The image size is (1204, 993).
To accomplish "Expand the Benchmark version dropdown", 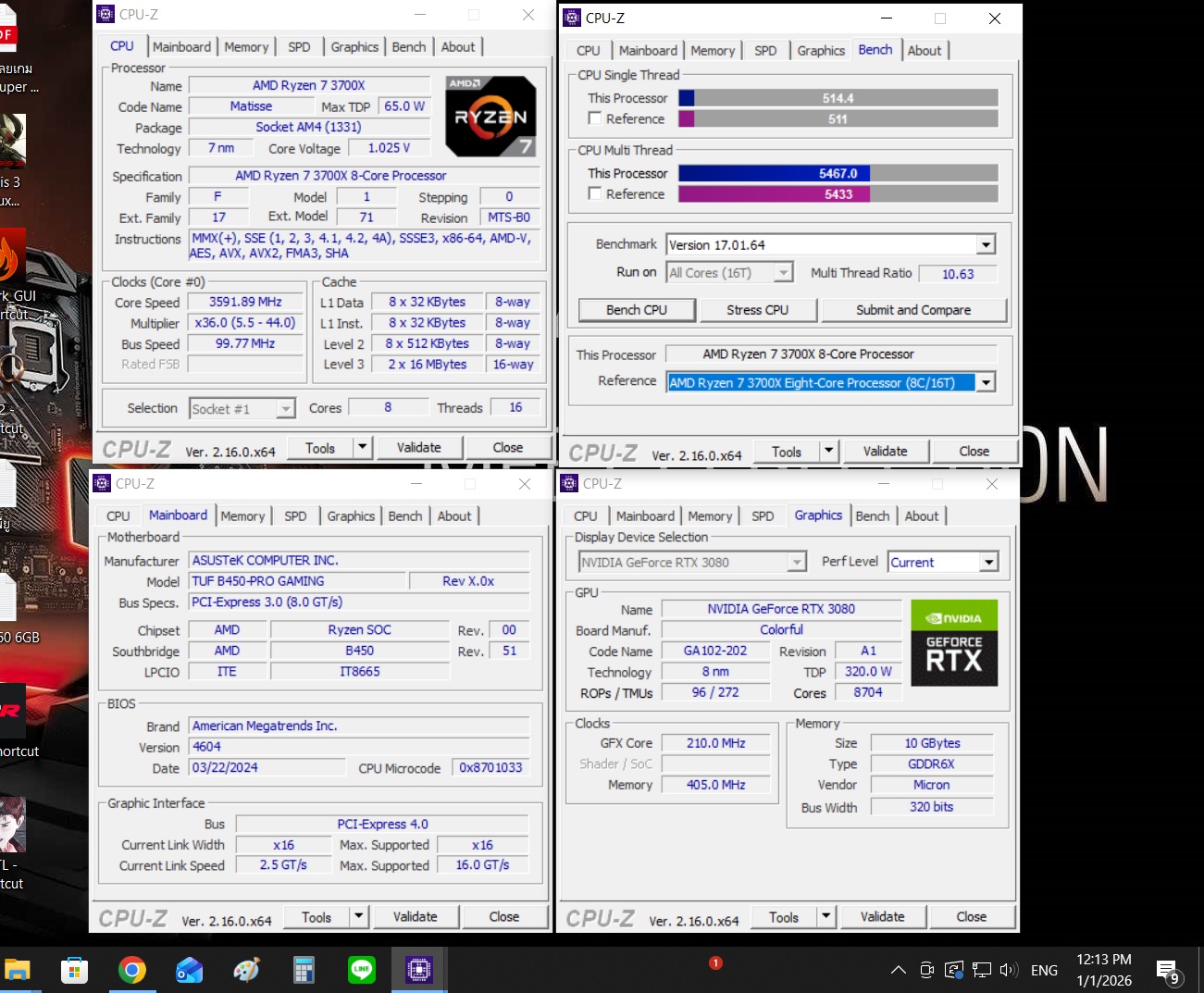I will 986,245.
